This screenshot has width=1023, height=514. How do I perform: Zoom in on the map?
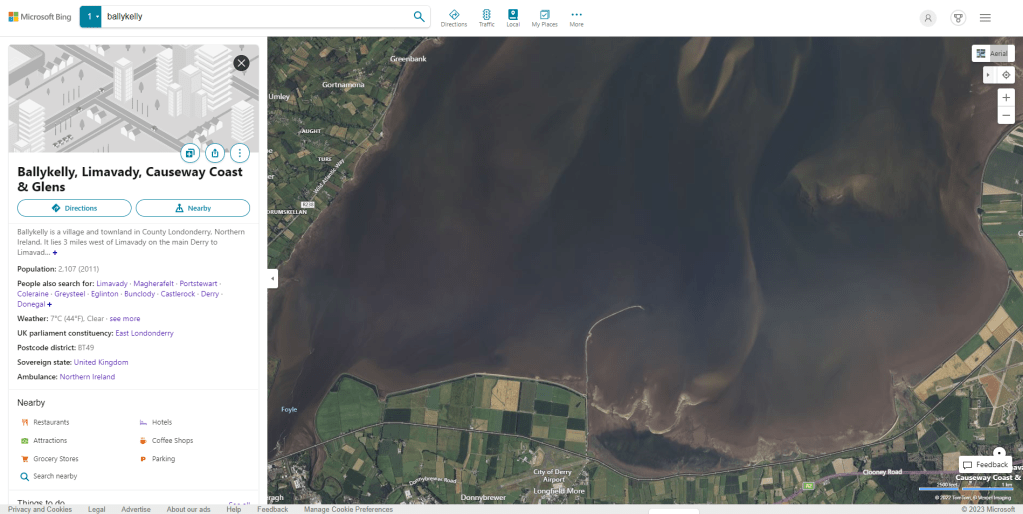pos(1006,97)
